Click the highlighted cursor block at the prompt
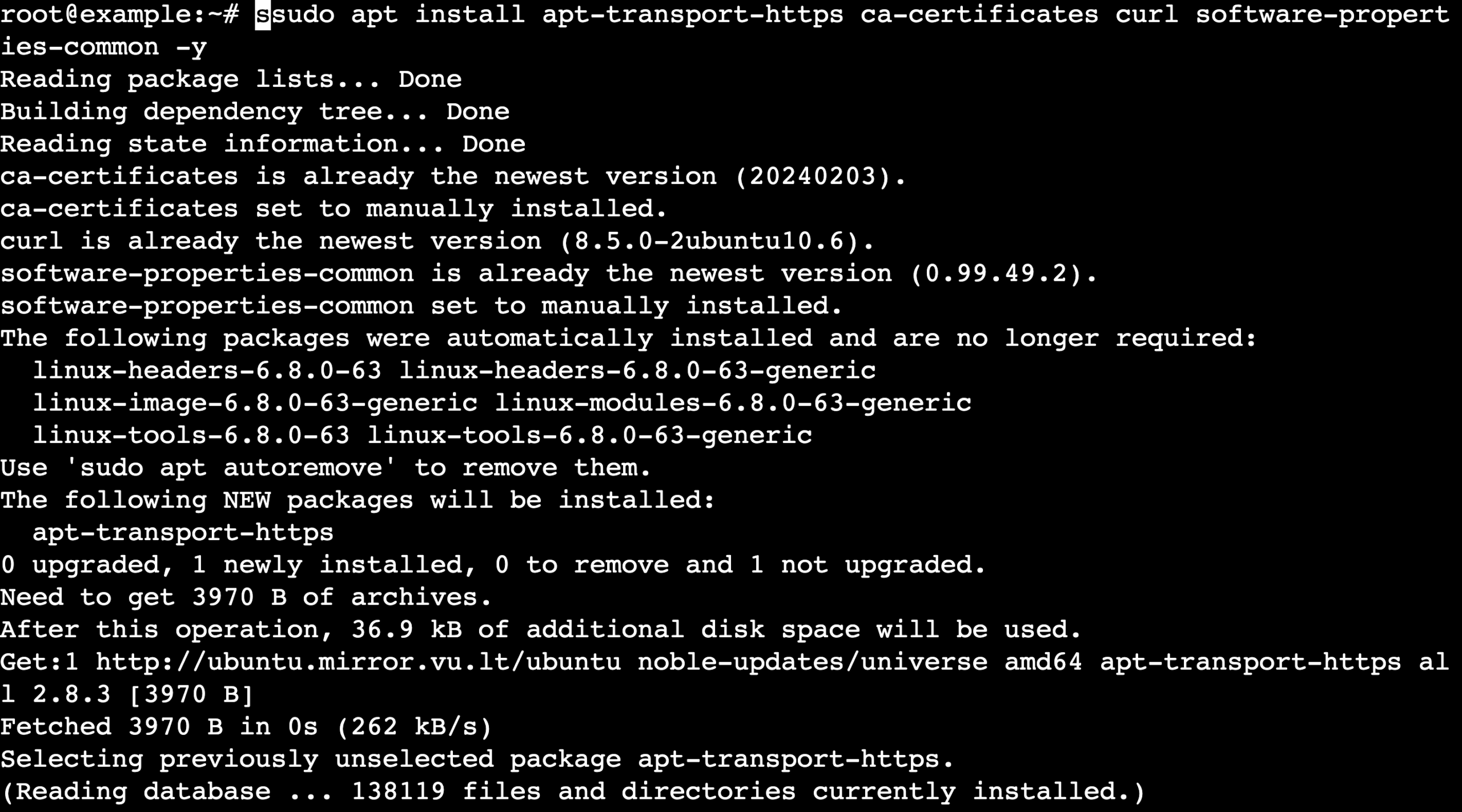The width and height of the screenshot is (1462, 812). click(x=263, y=15)
